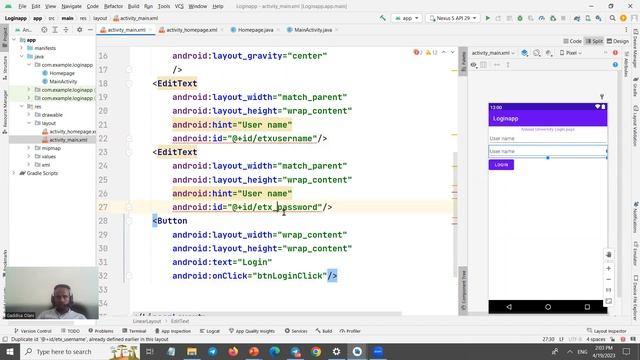Open the File menu
Viewport: 640px width, 360px height.
[22, 6]
